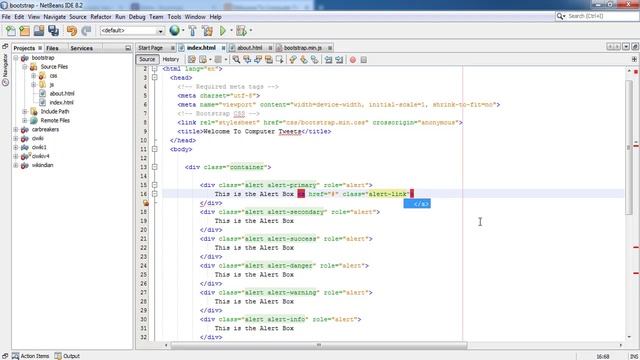640x360 pixels.
Task: Click the Save All toolbar icon
Action: (53, 31)
